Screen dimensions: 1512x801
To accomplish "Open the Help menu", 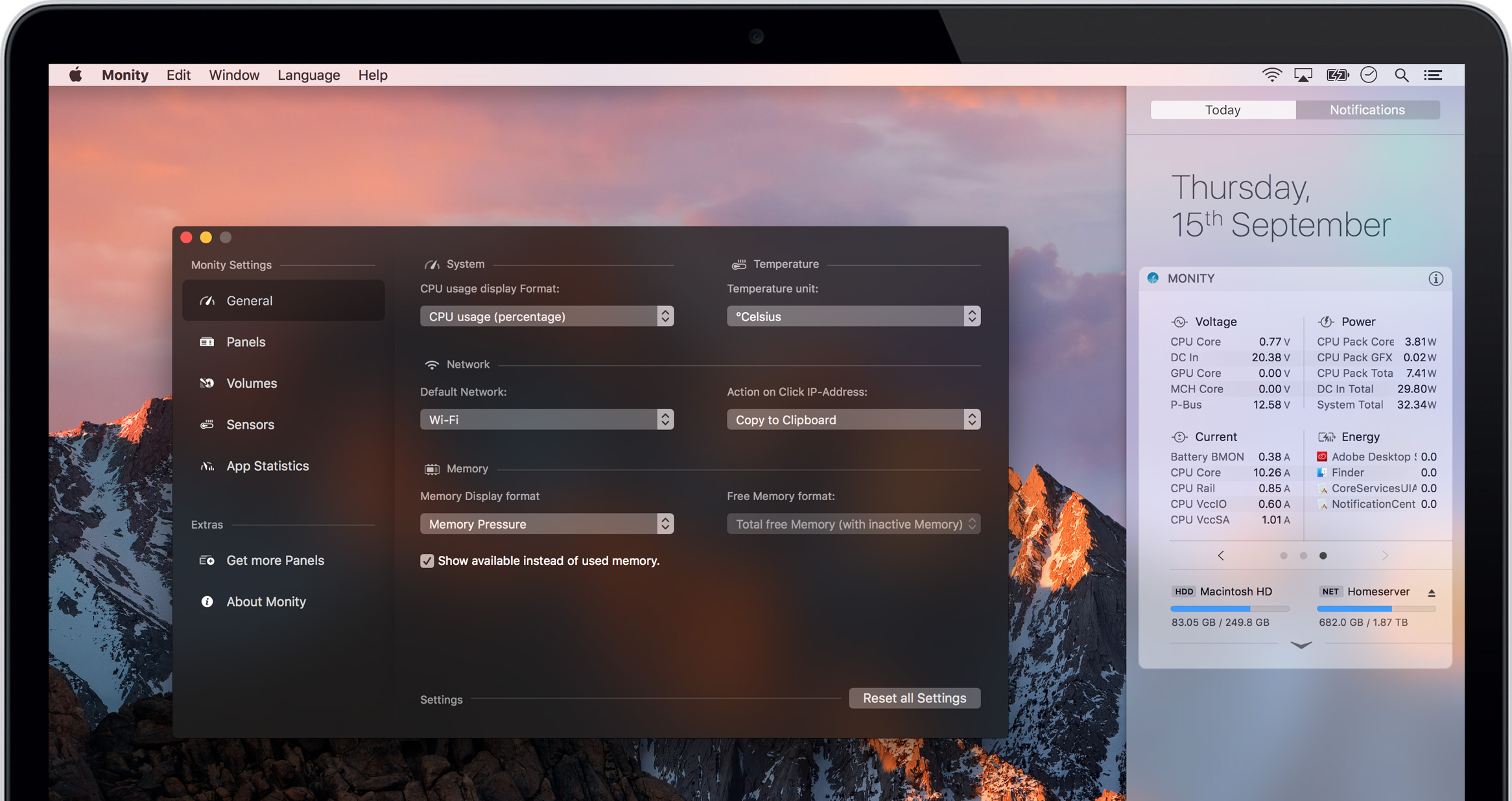I will click(x=373, y=75).
